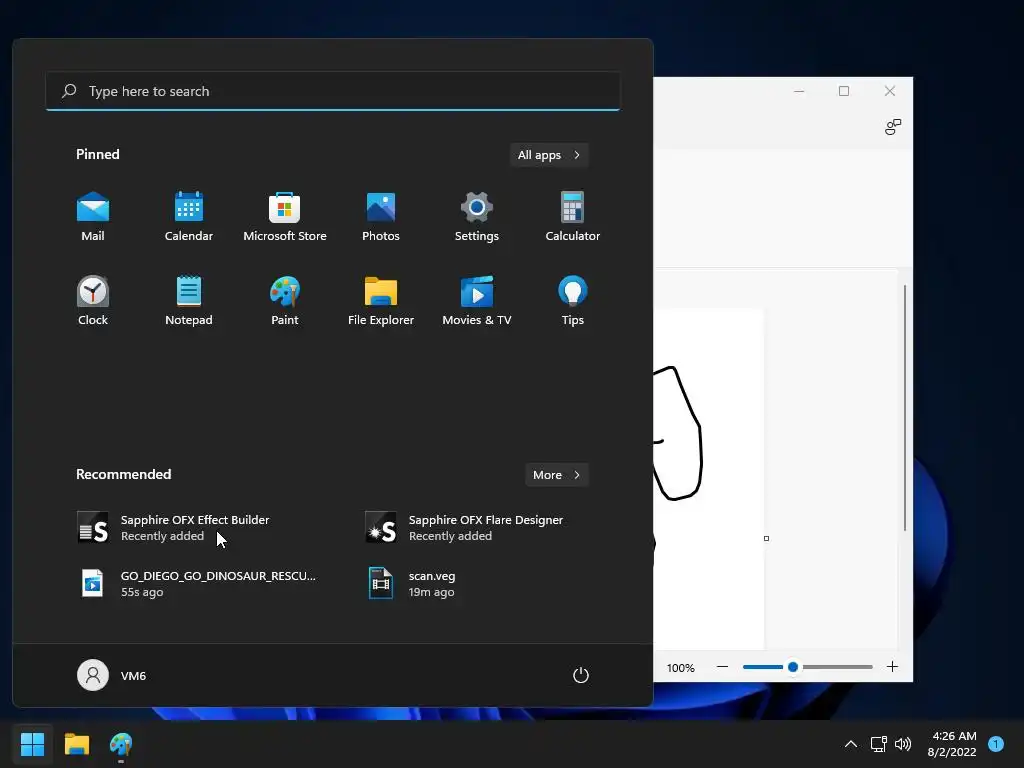Open the Tips app

click(x=573, y=300)
